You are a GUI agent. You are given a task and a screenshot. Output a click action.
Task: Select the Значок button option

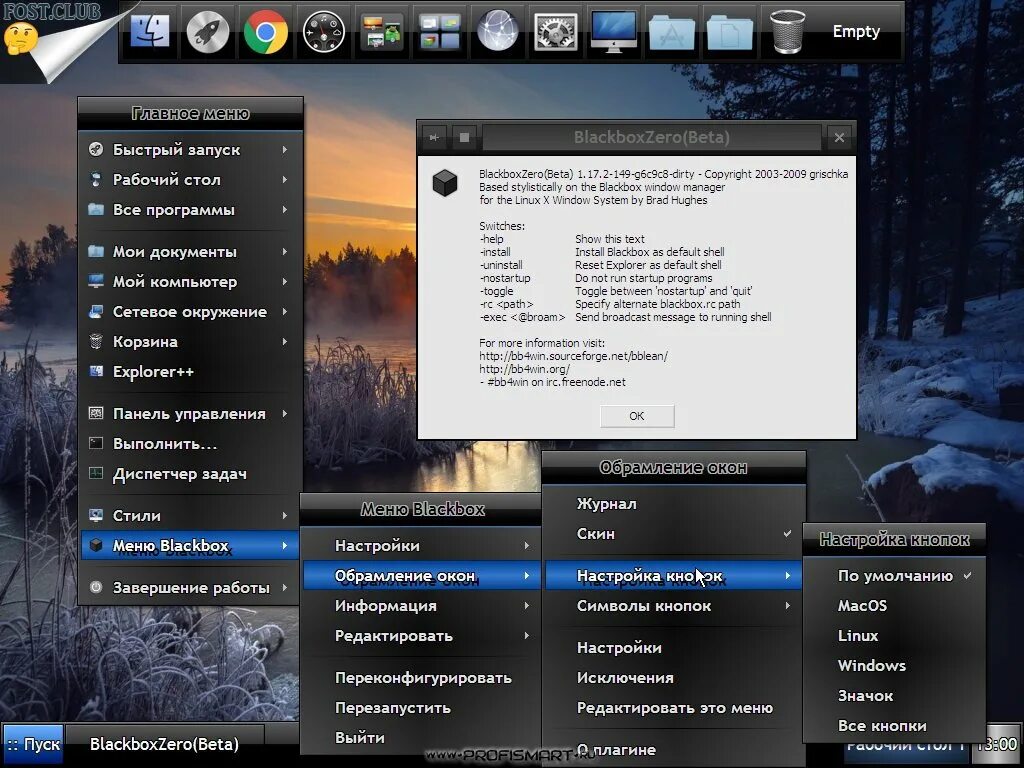pos(895,696)
